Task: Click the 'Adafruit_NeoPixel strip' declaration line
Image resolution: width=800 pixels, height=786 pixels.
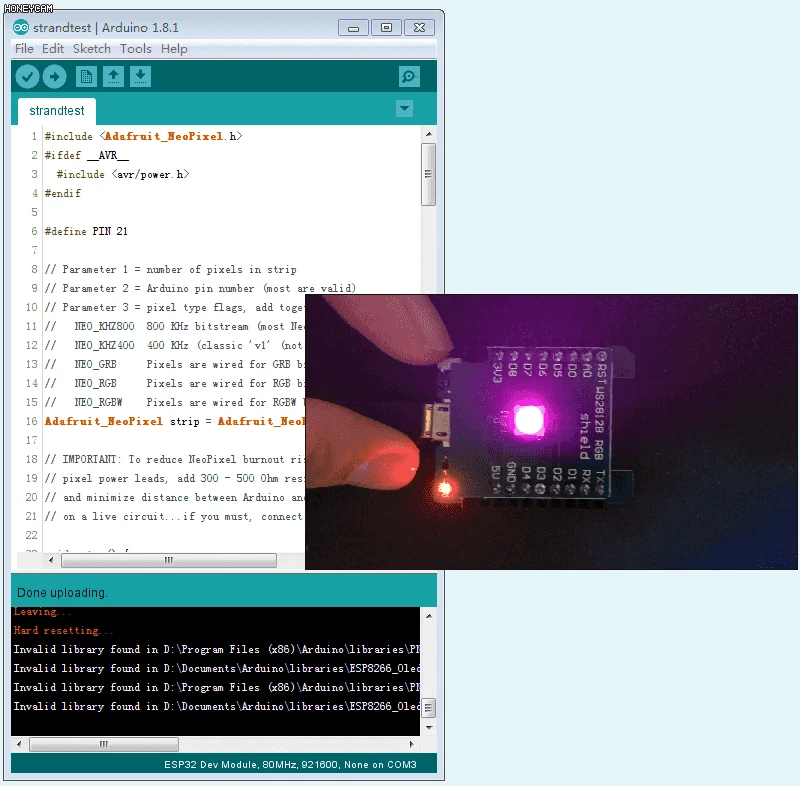Action: click(174, 421)
